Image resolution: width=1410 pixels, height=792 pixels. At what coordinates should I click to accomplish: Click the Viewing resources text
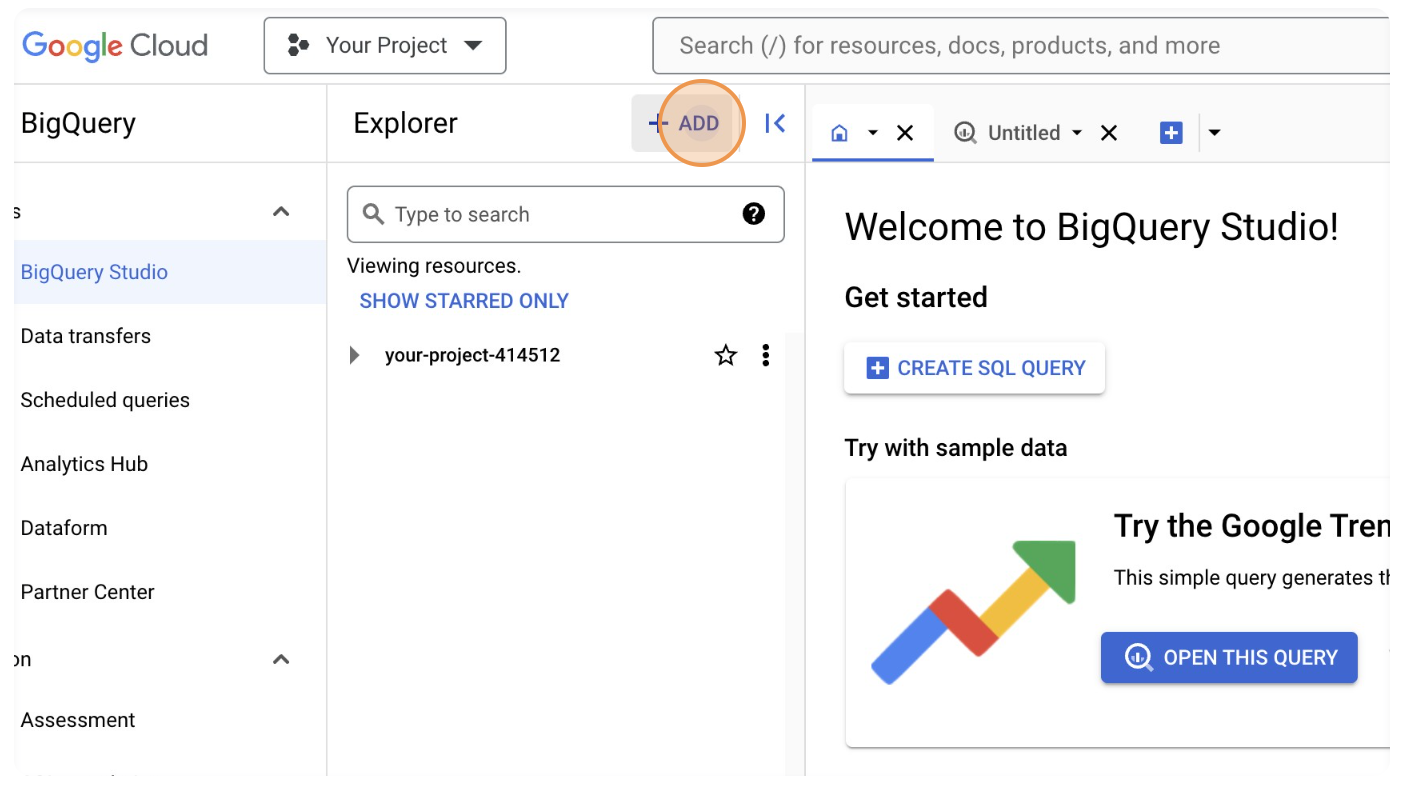[434, 266]
